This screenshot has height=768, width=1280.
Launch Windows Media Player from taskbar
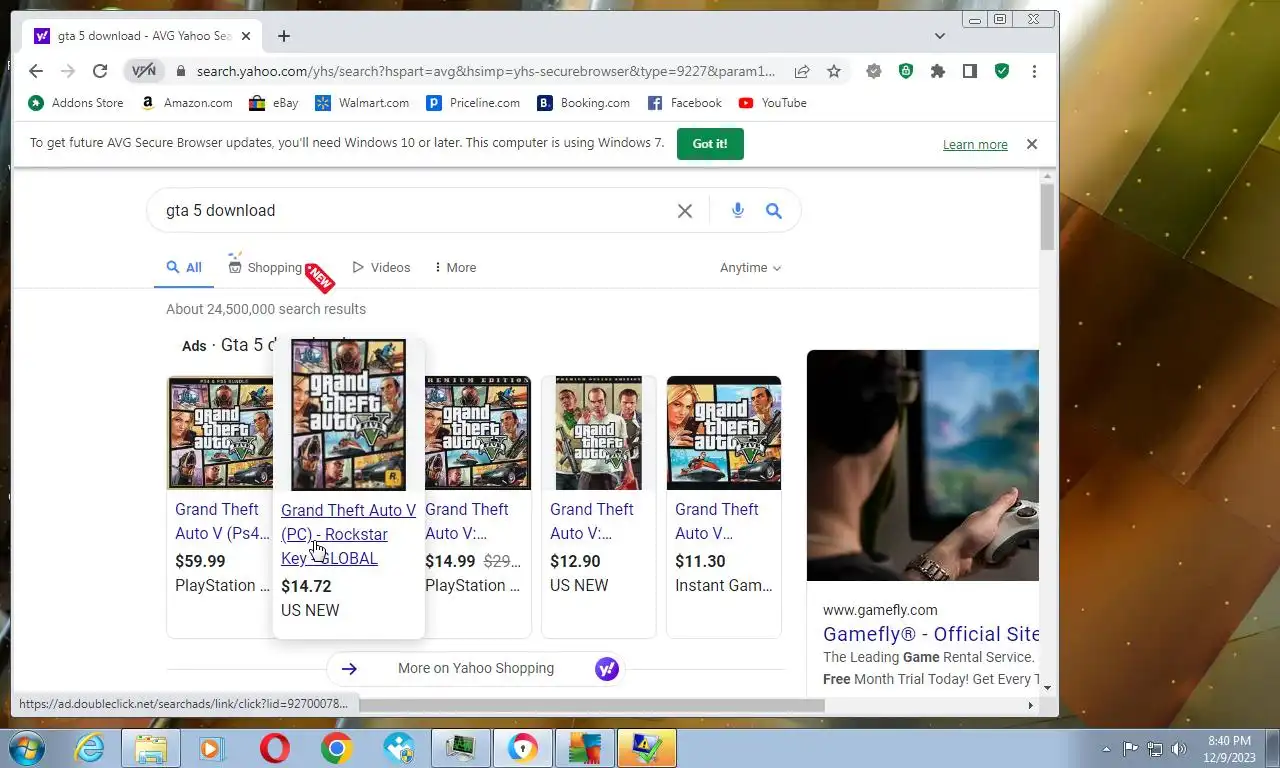point(211,748)
